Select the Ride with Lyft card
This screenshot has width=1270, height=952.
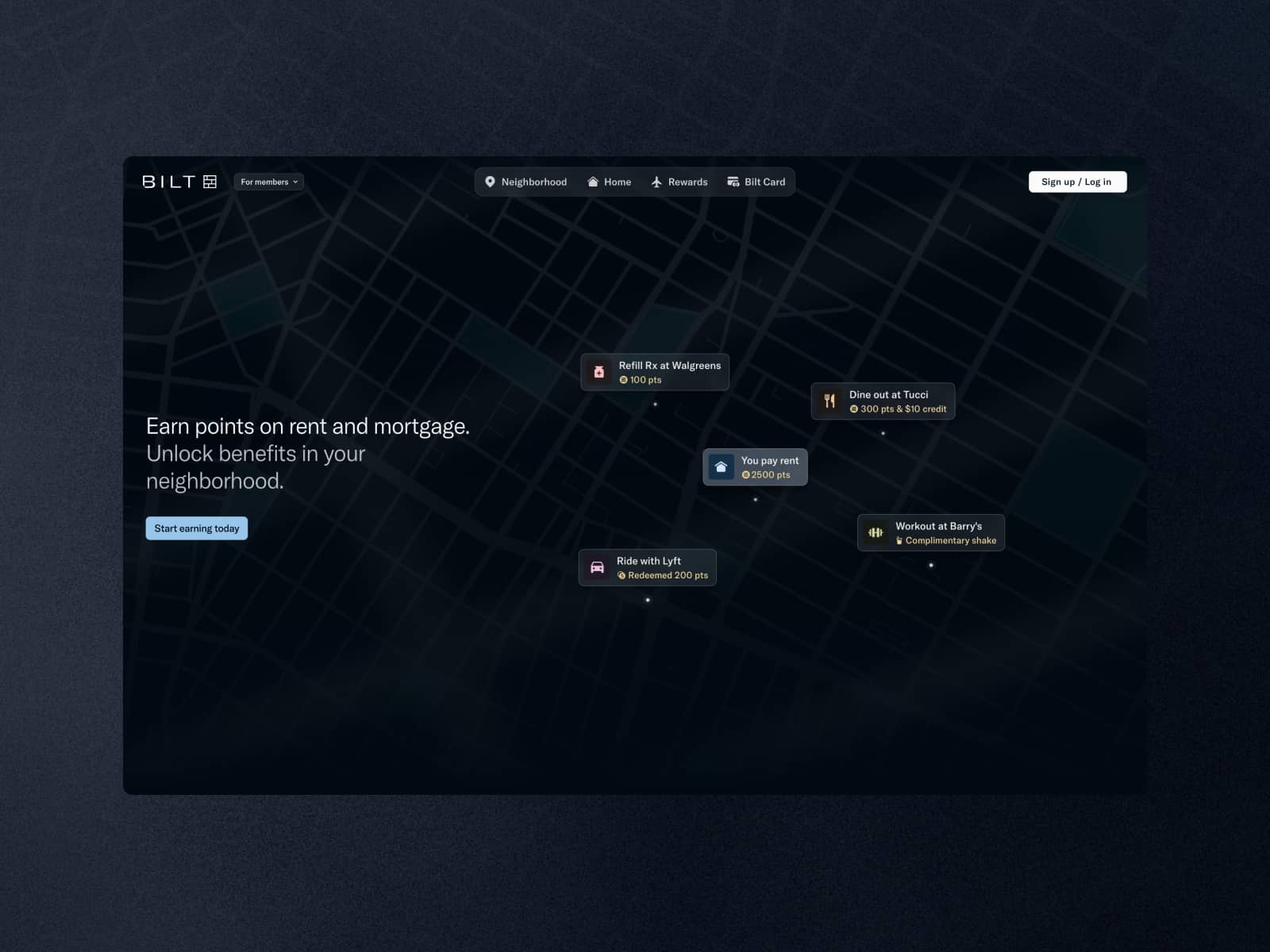647,568
